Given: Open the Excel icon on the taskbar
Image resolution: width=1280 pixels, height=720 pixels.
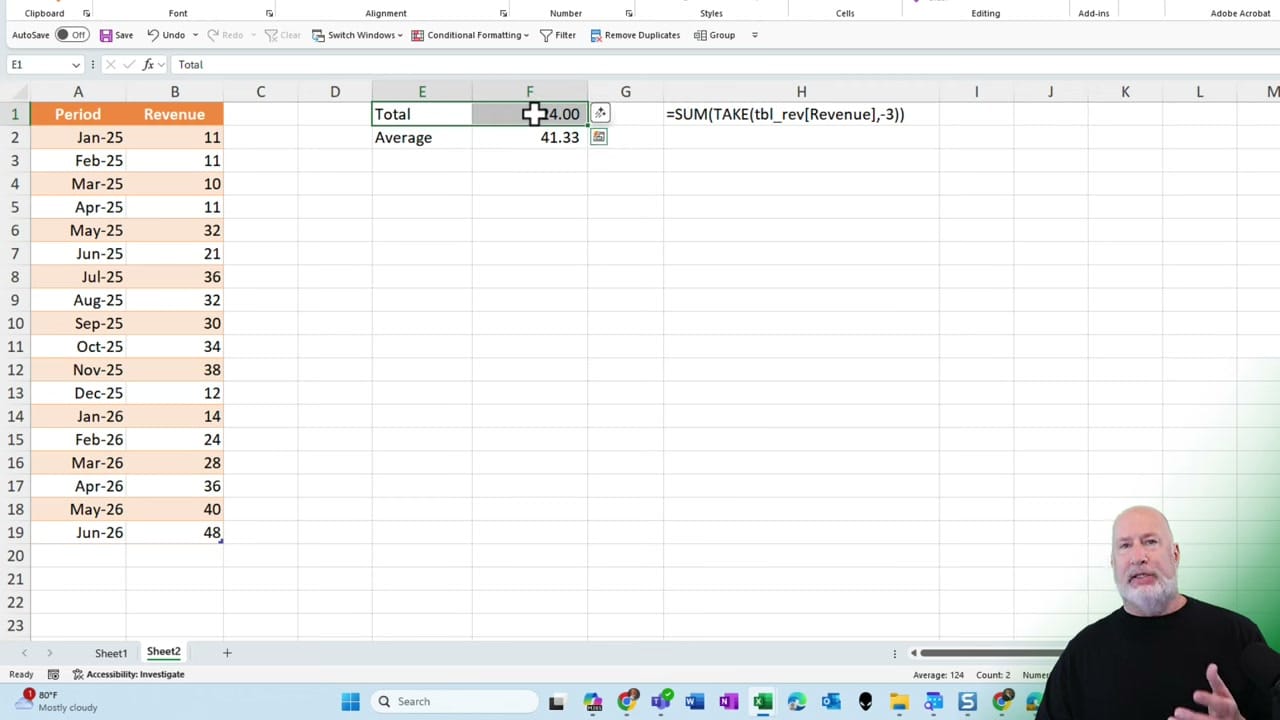Looking at the screenshot, I should point(762,701).
